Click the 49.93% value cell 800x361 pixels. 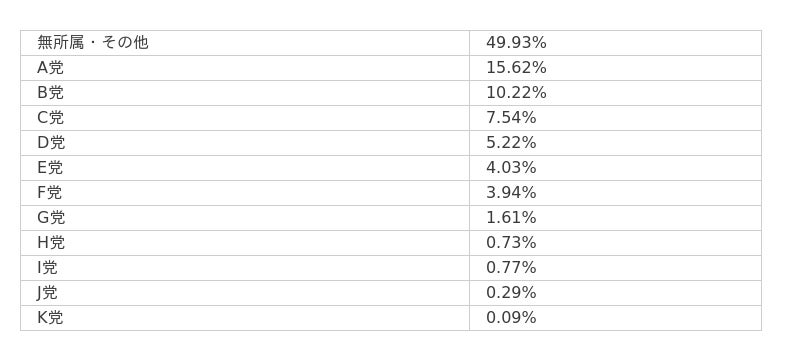(615, 43)
